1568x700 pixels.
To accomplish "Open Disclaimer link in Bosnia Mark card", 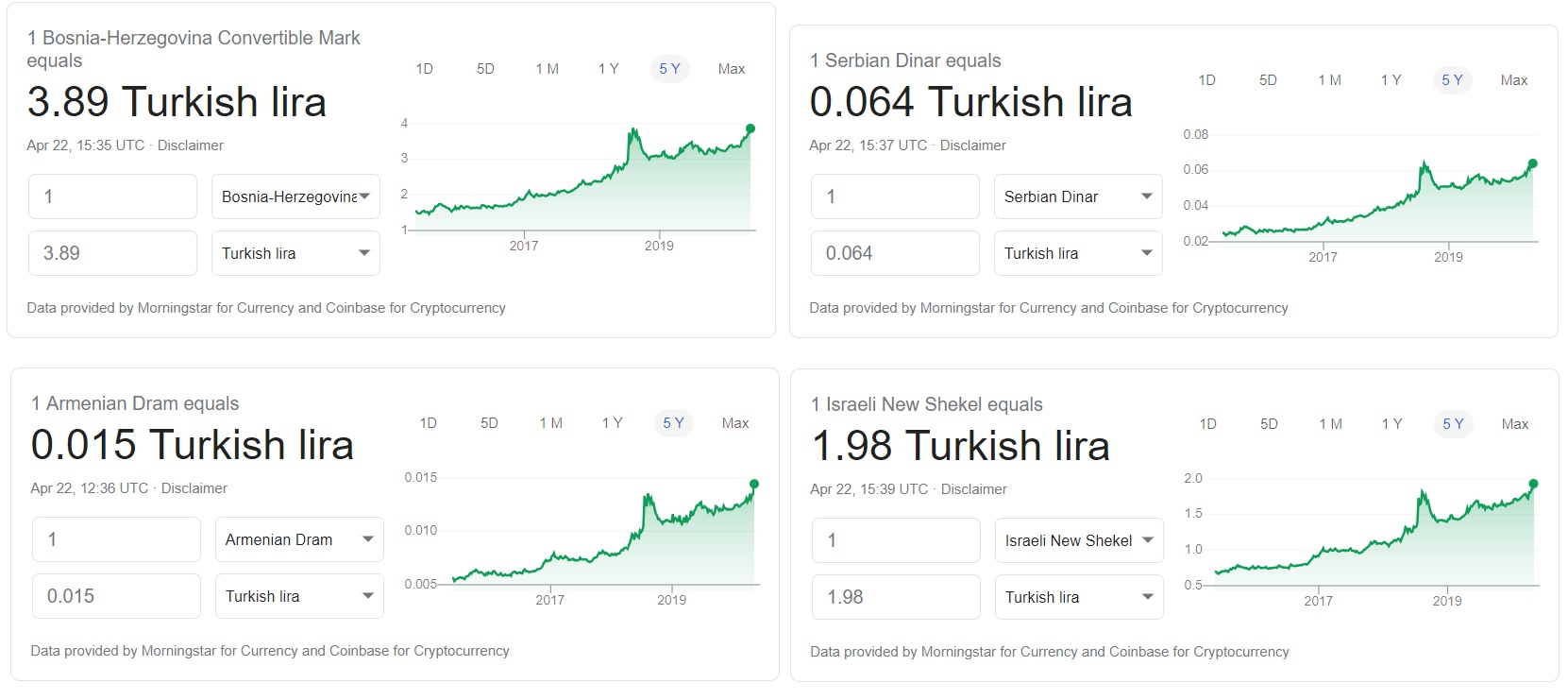I will pos(191,145).
